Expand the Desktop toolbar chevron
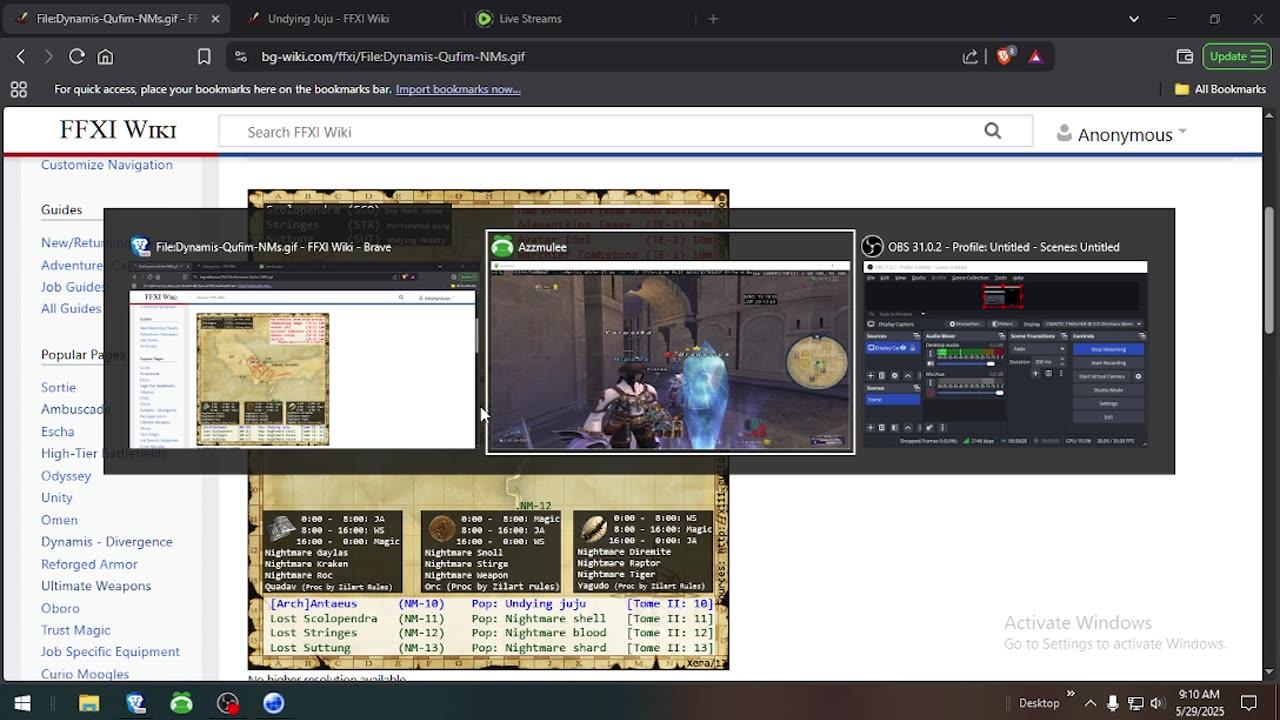This screenshot has width=1280, height=720. click(x=1070, y=693)
